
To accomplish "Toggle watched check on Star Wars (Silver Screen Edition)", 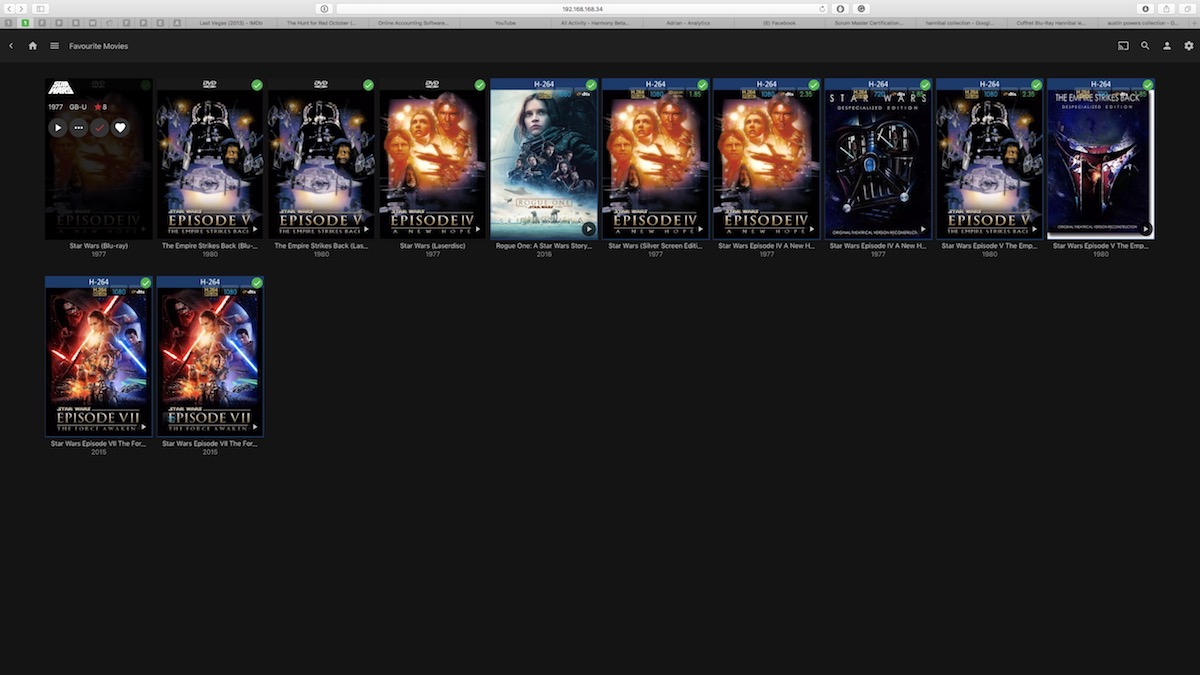I will (x=702, y=85).
